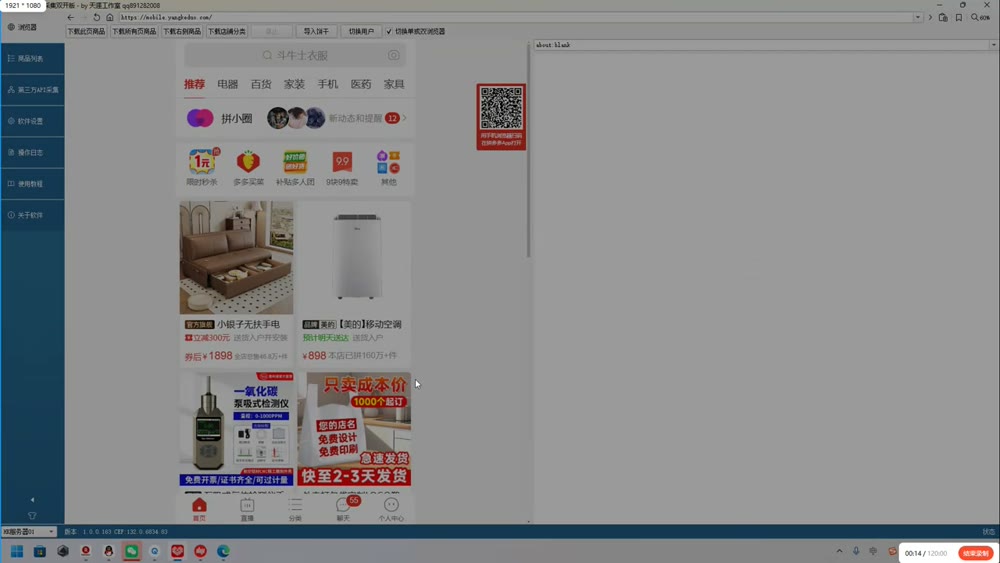
Task: Expand the about:blank address dropdown
Action: (x=993, y=45)
